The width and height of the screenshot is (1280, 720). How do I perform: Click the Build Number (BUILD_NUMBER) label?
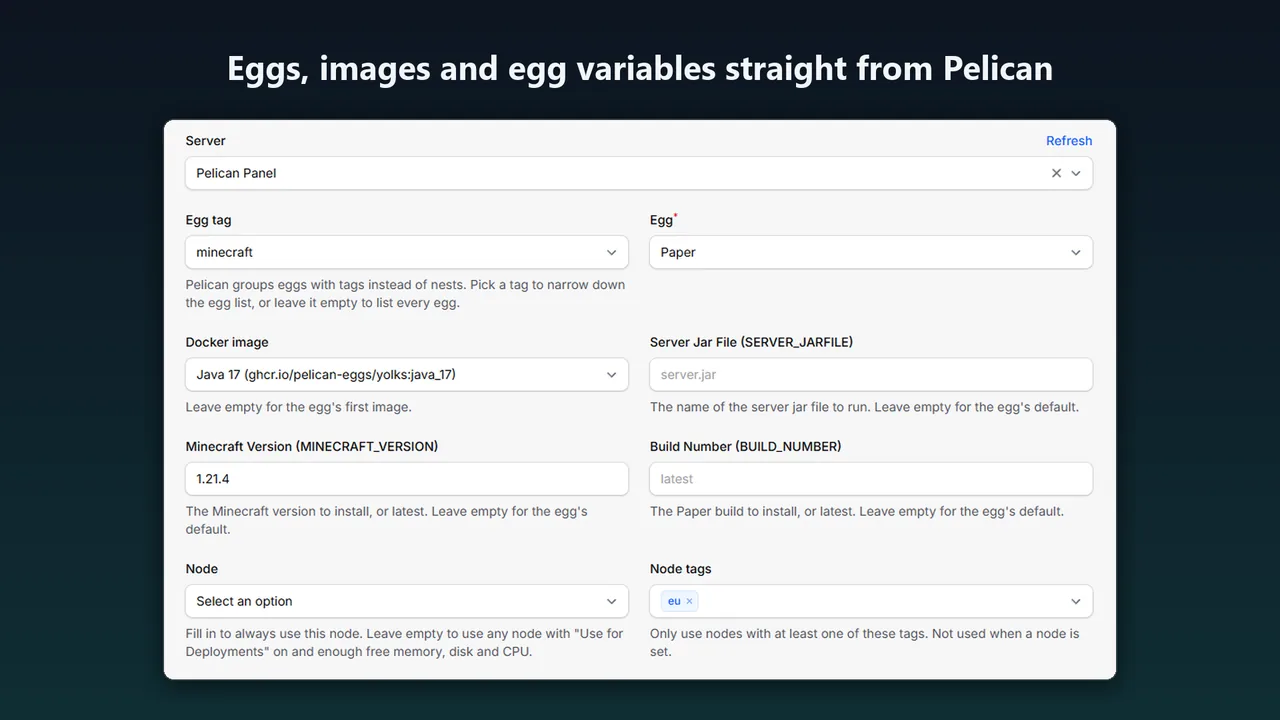[746, 446]
